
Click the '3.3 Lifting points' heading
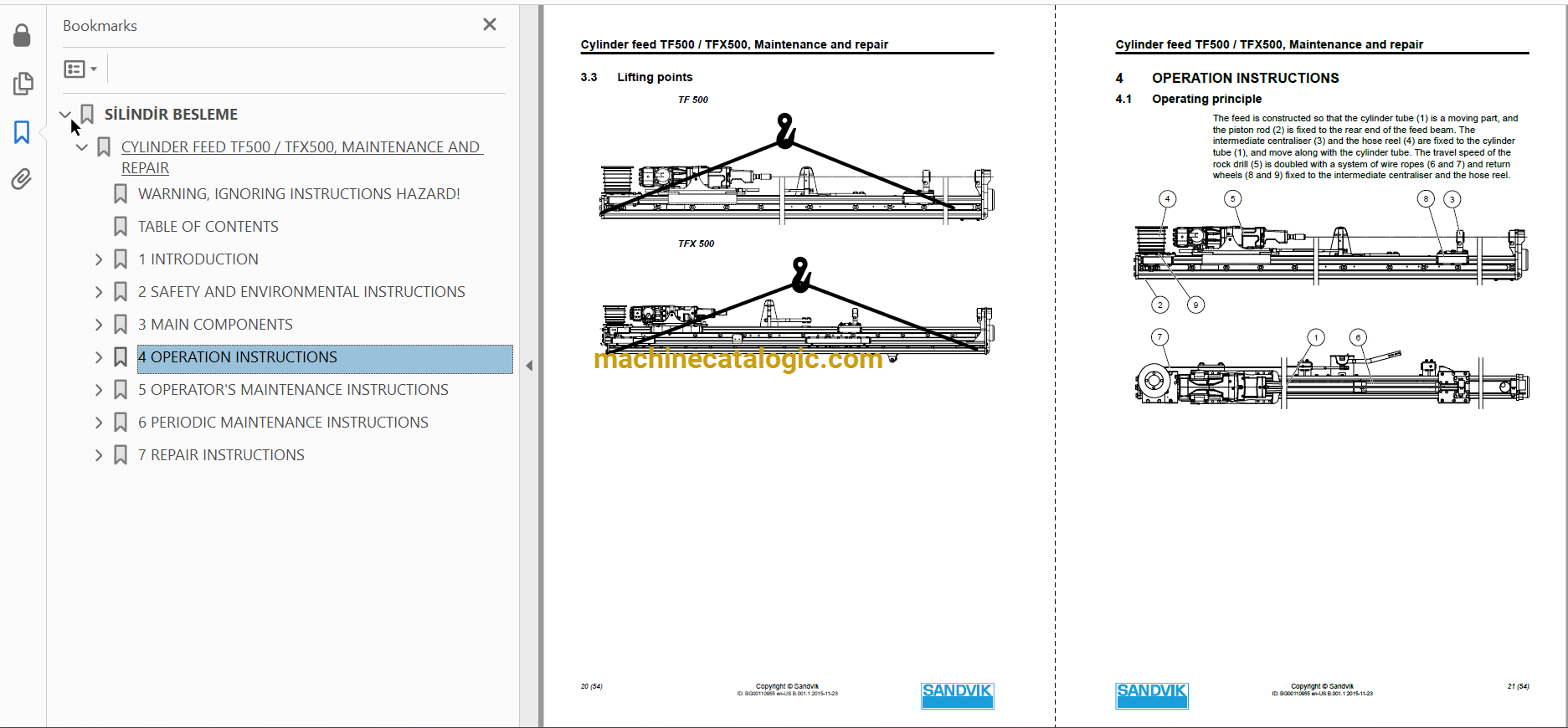(636, 77)
